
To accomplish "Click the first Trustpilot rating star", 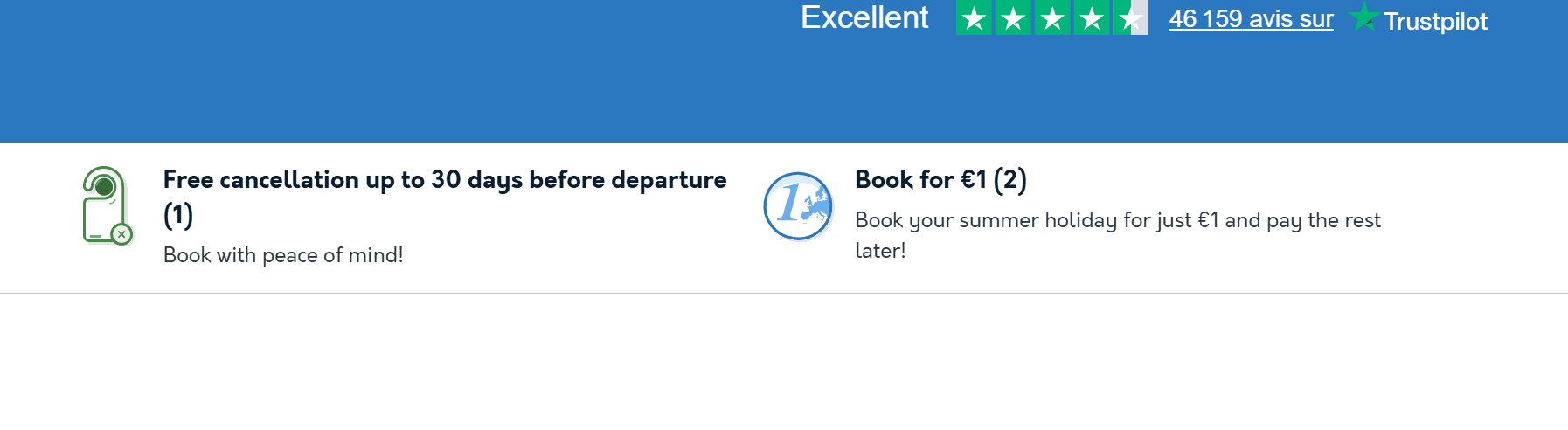I will [974, 18].
